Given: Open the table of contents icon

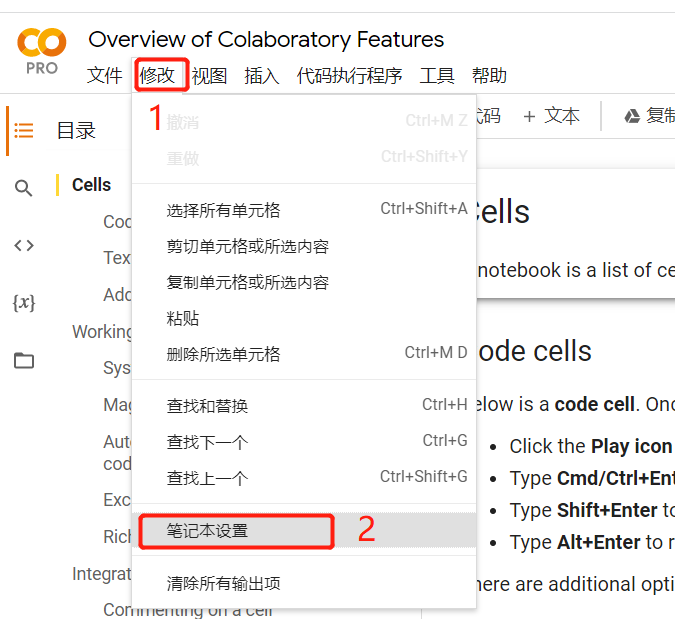Looking at the screenshot, I should pyautogui.click(x=24, y=130).
